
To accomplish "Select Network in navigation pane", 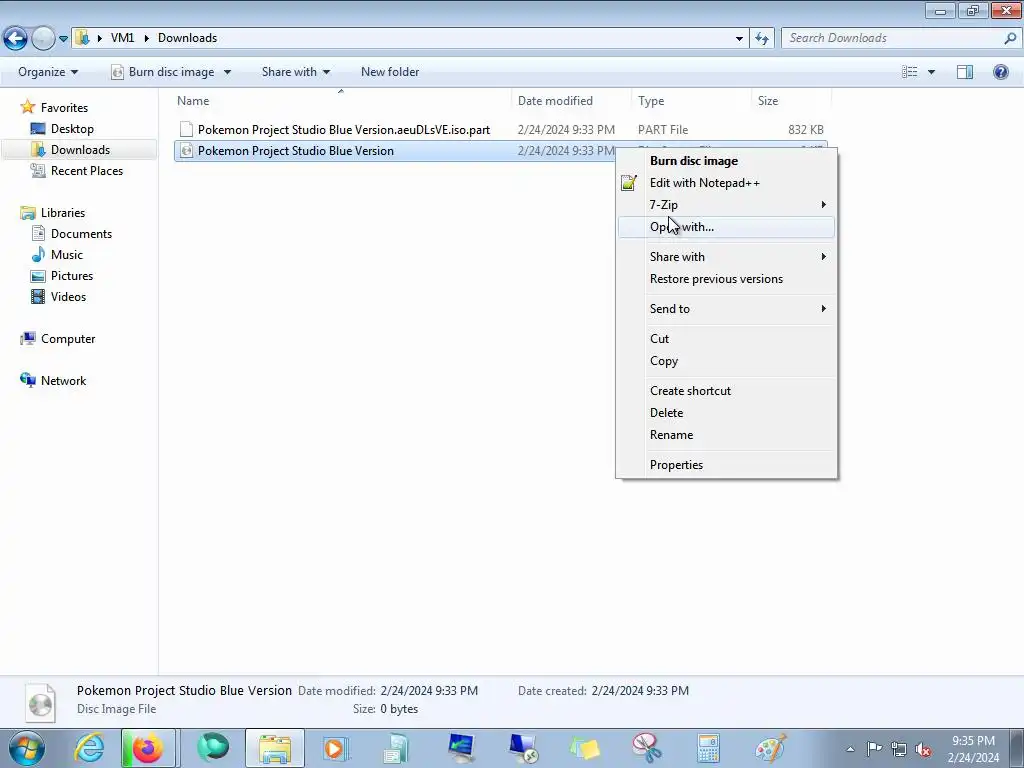I will pos(54,381).
